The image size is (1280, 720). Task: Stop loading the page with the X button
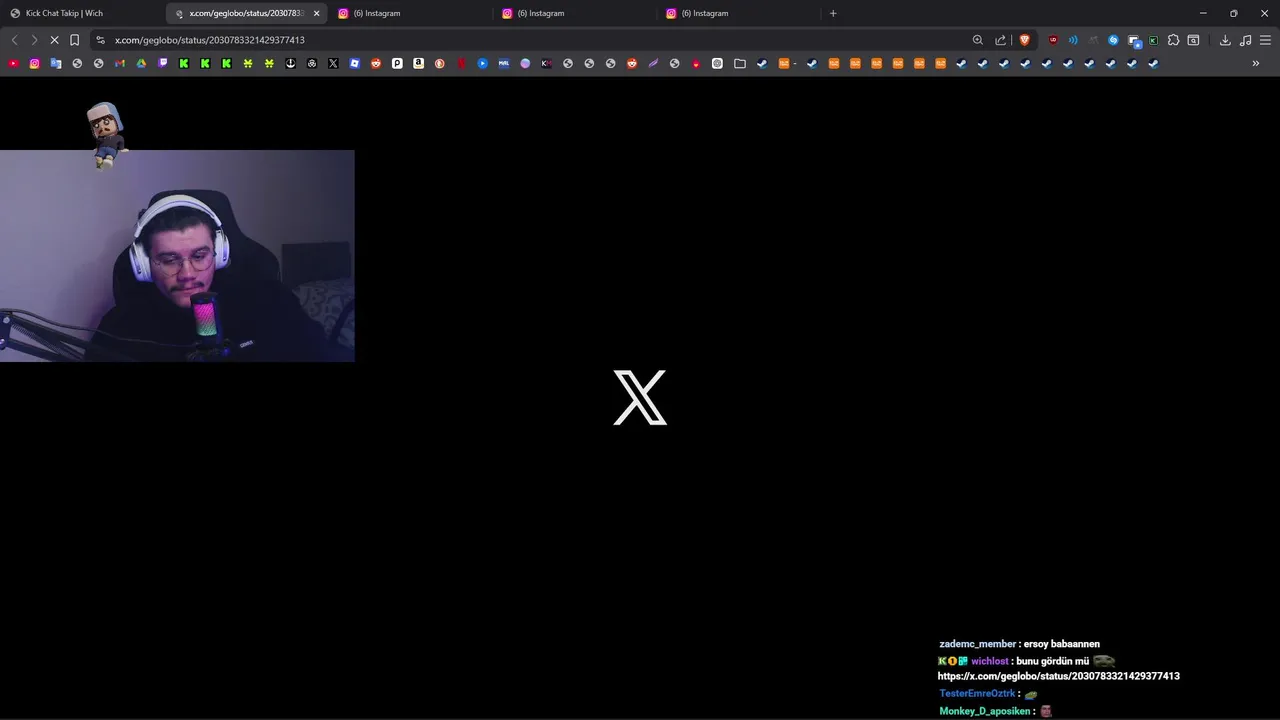(x=54, y=40)
